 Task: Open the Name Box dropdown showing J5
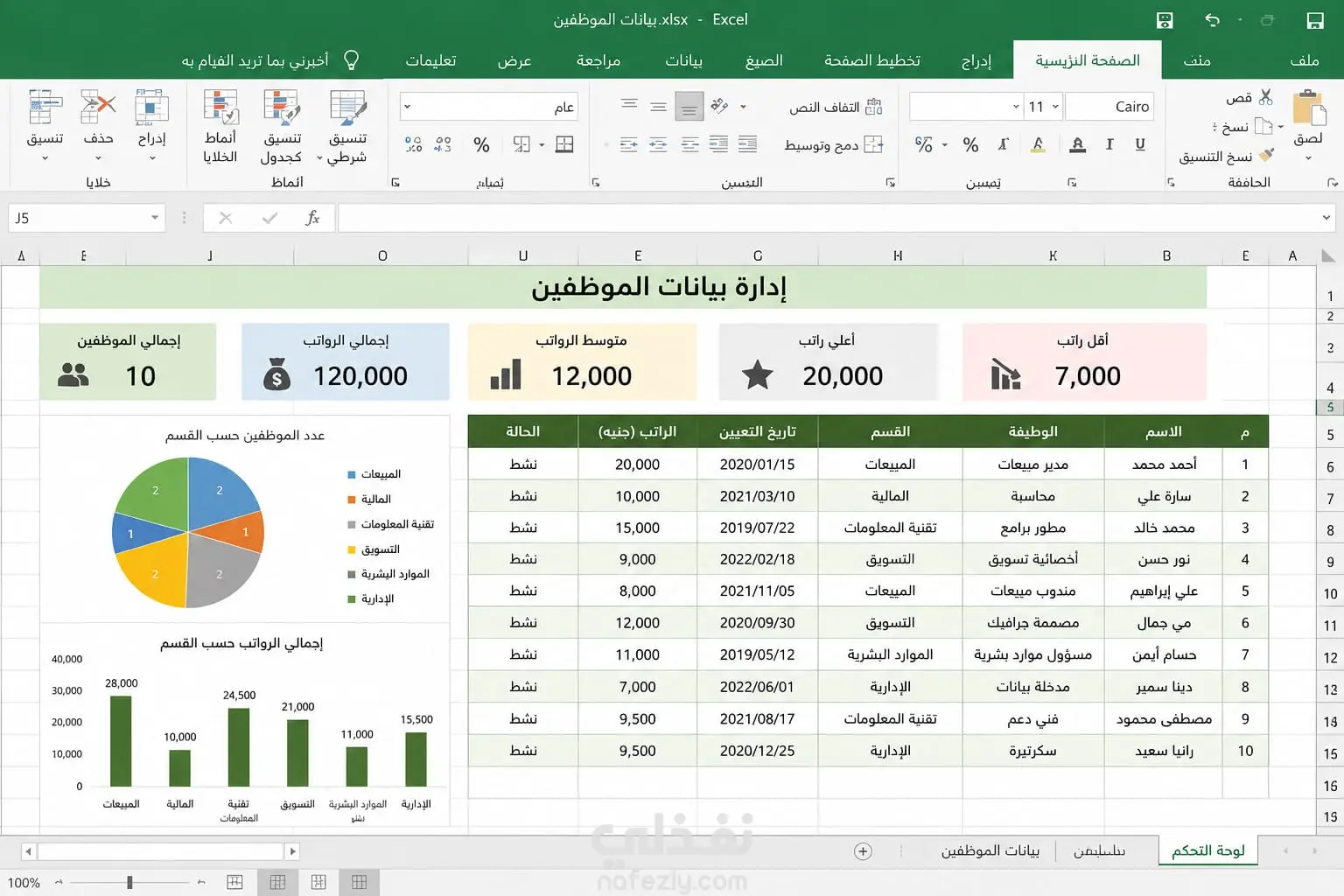[x=154, y=218]
